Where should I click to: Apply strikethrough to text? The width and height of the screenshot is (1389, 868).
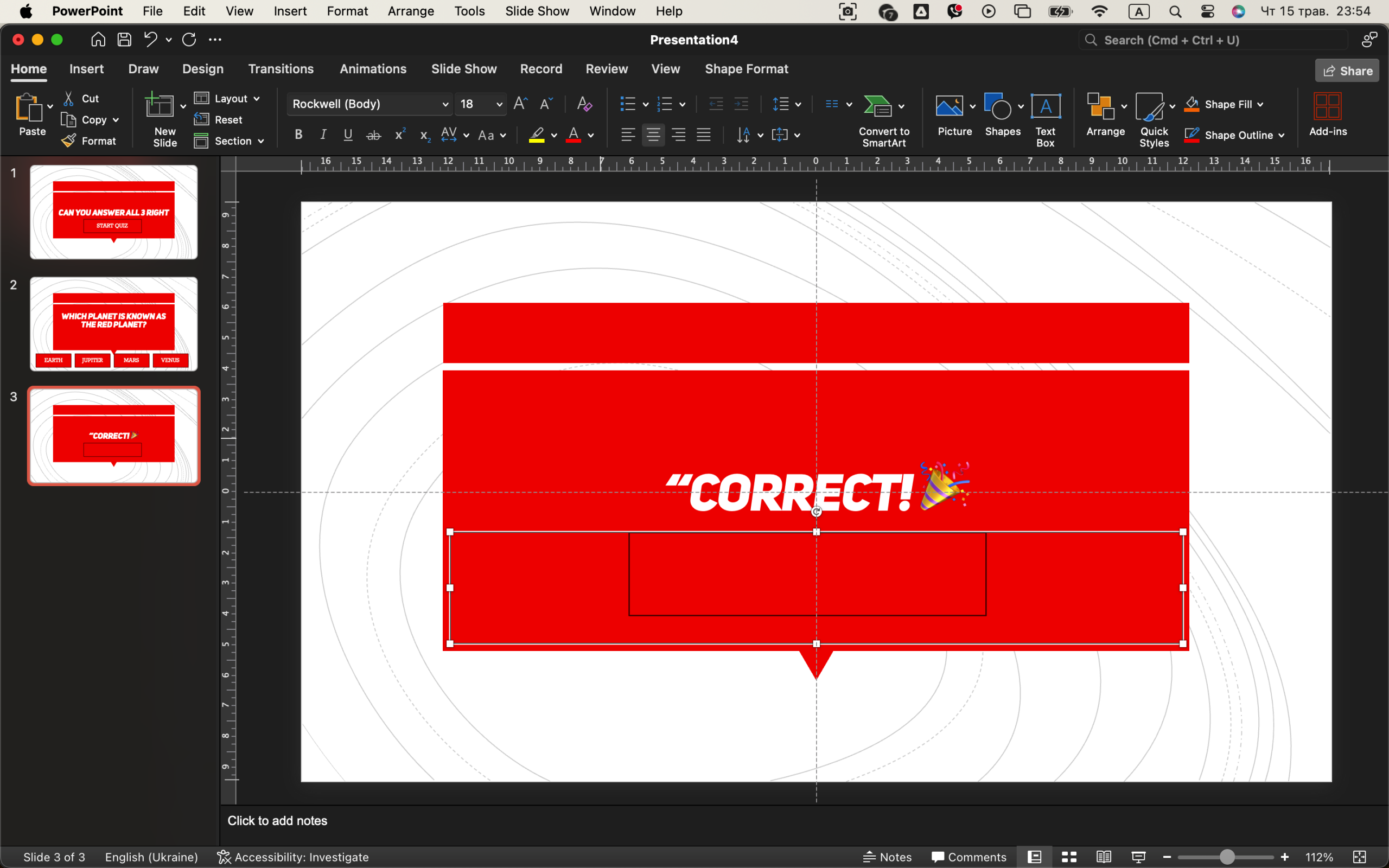(374, 135)
